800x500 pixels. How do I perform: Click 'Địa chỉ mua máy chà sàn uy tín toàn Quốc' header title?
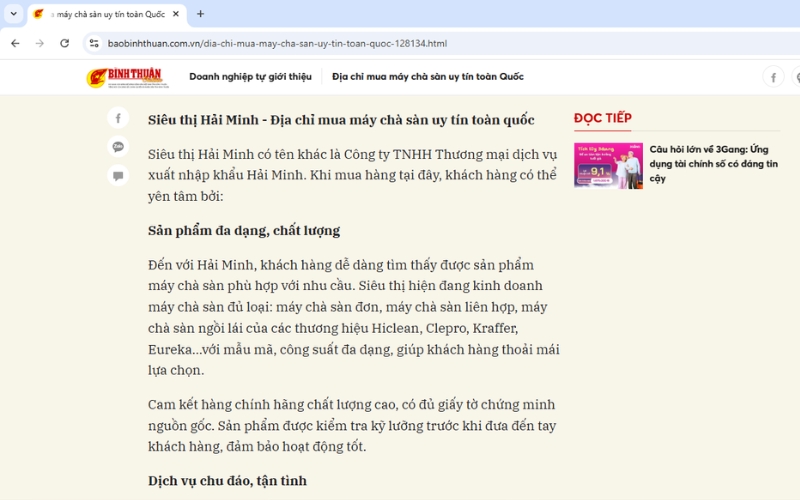[428, 77]
